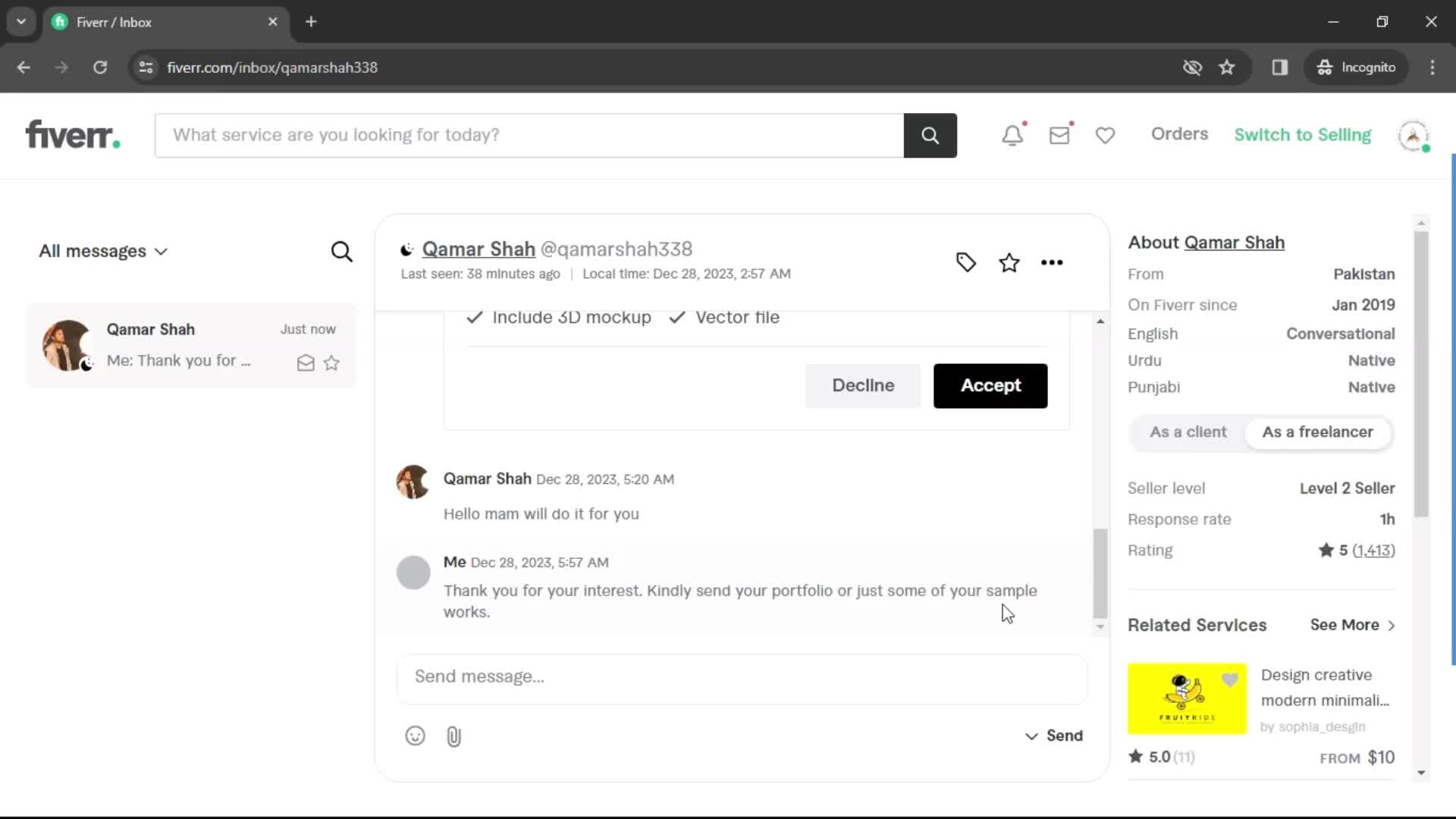Image resolution: width=1456 pixels, height=819 pixels.
Task: Click Switch to Selling
Action: click(x=1302, y=135)
